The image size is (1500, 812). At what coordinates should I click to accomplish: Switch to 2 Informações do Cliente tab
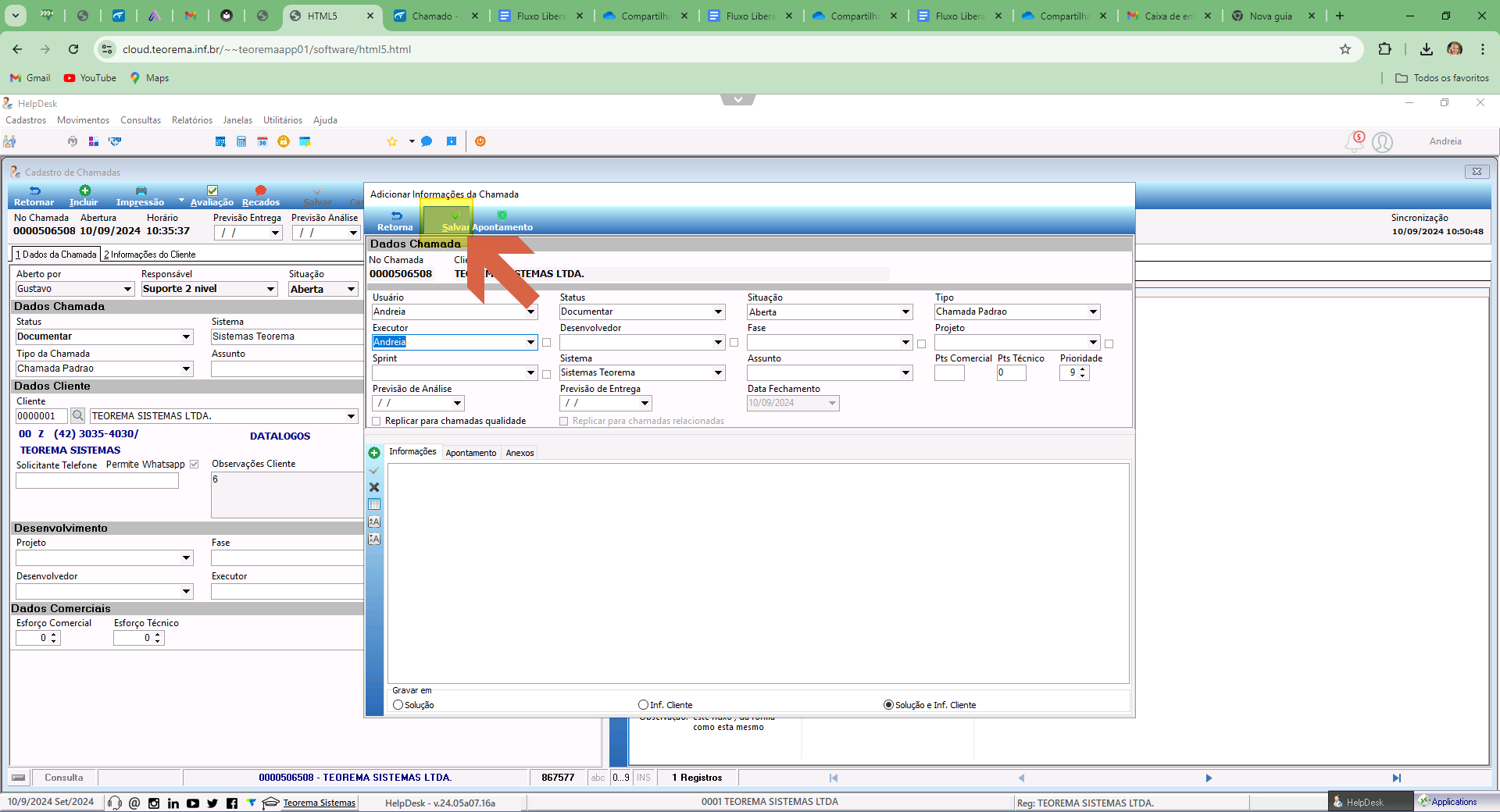[150, 255]
